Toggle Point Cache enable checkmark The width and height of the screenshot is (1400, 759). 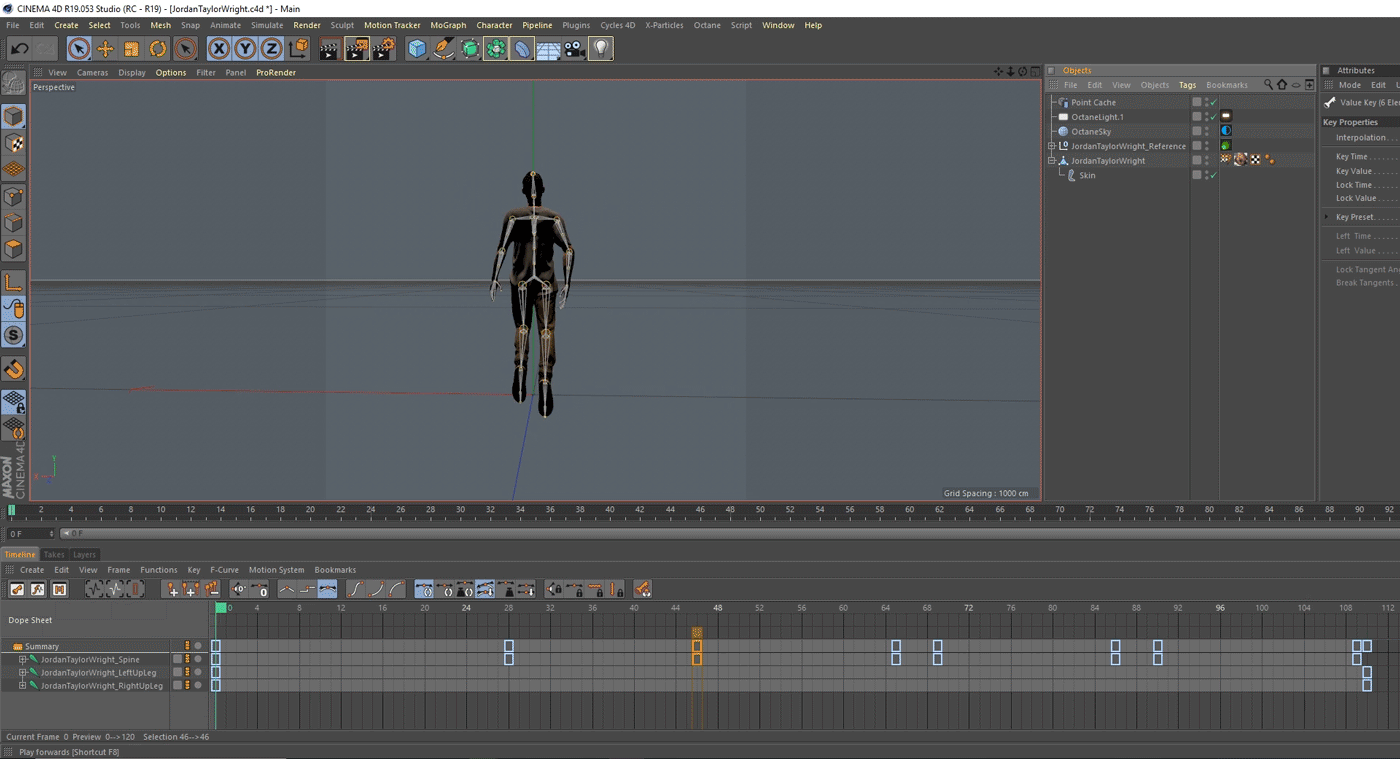[x=1213, y=103]
